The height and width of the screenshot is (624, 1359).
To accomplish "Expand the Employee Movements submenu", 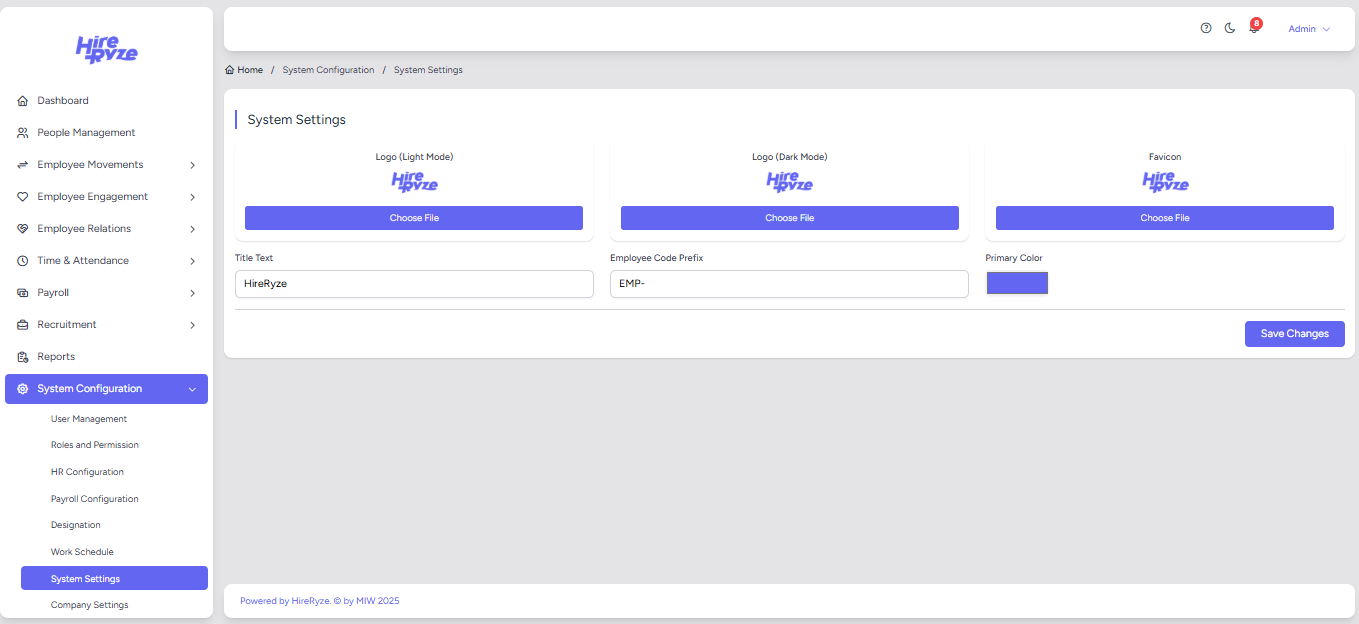I will click(x=192, y=165).
